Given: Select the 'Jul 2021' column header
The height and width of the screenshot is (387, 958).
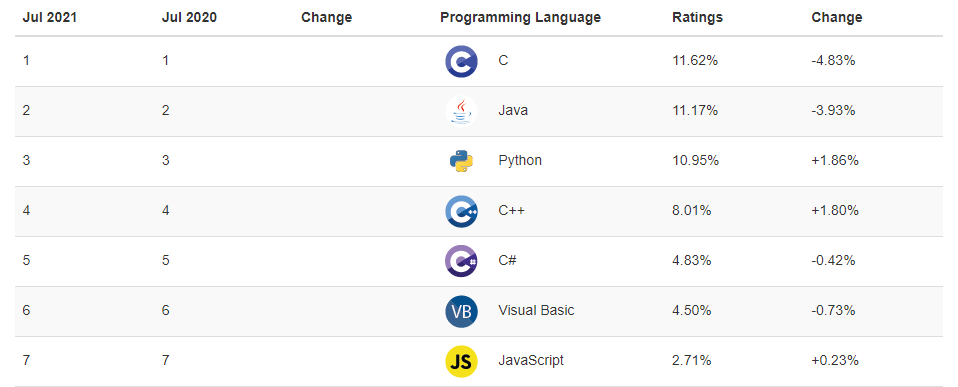Looking at the screenshot, I should pos(50,18).
